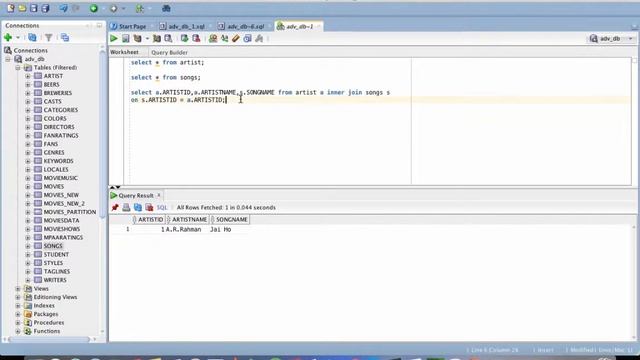Viewport: 640px width, 360px height.
Task: Switch to the Query Builder tab
Action: point(169,52)
